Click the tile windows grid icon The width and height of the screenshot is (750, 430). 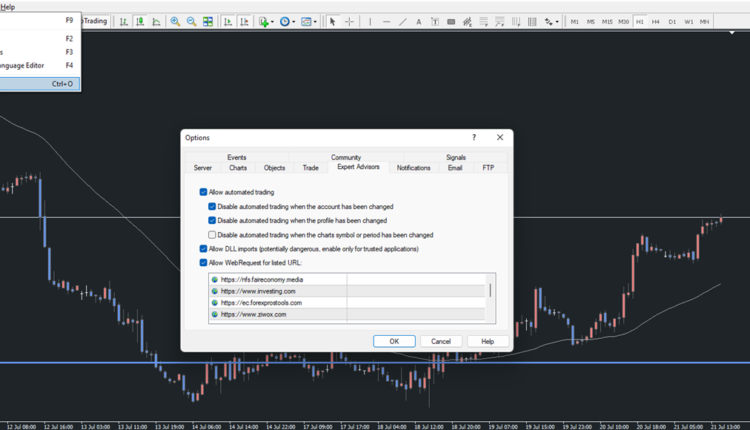[208, 21]
